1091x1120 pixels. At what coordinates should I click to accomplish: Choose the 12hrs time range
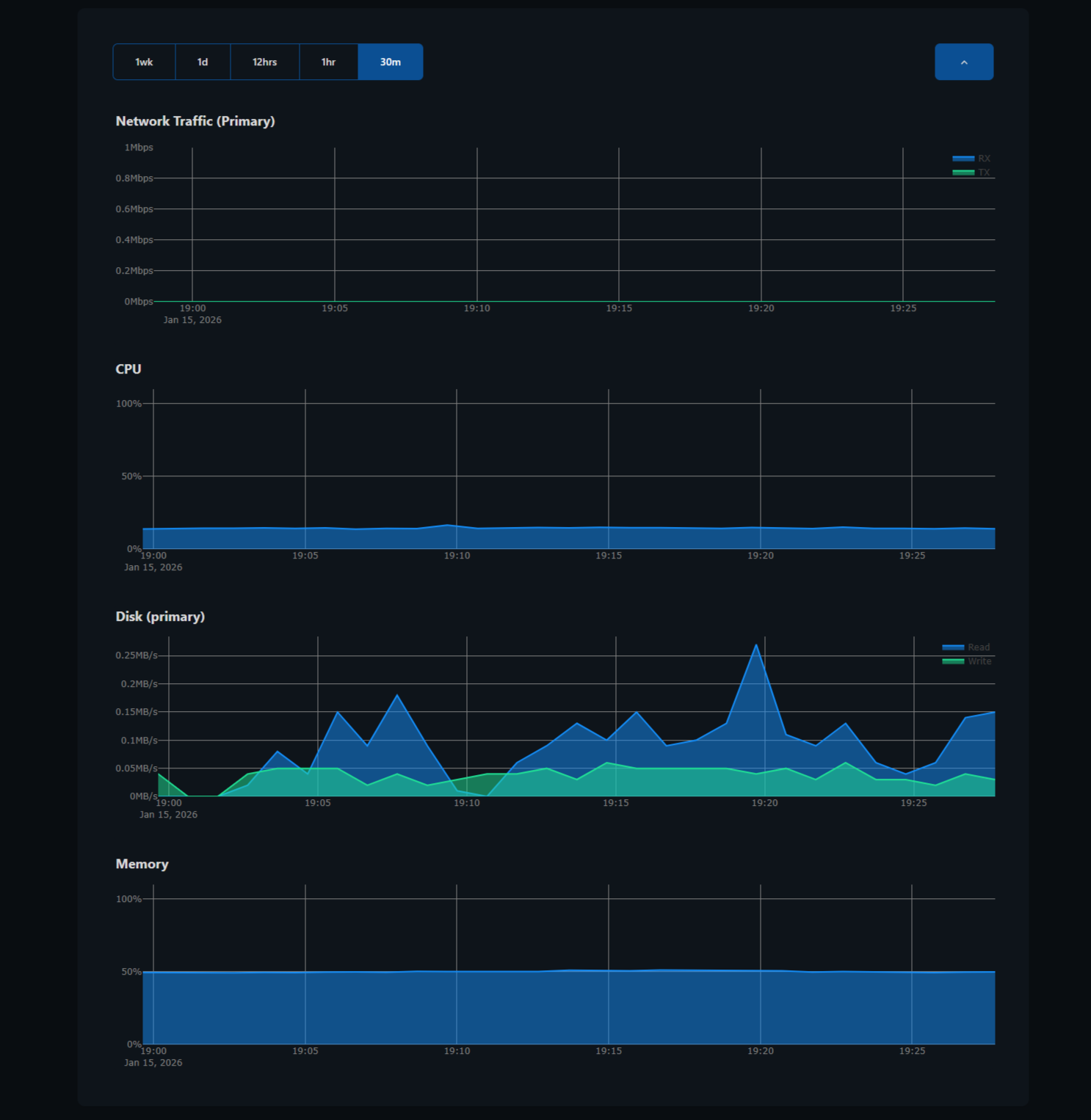point(264,62)
